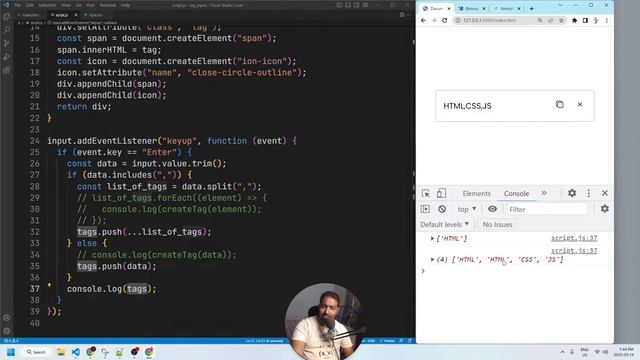Viewport: 640px width, 360px height.
Task: Click the X icon in the tag input box
Action: [580, 104]
